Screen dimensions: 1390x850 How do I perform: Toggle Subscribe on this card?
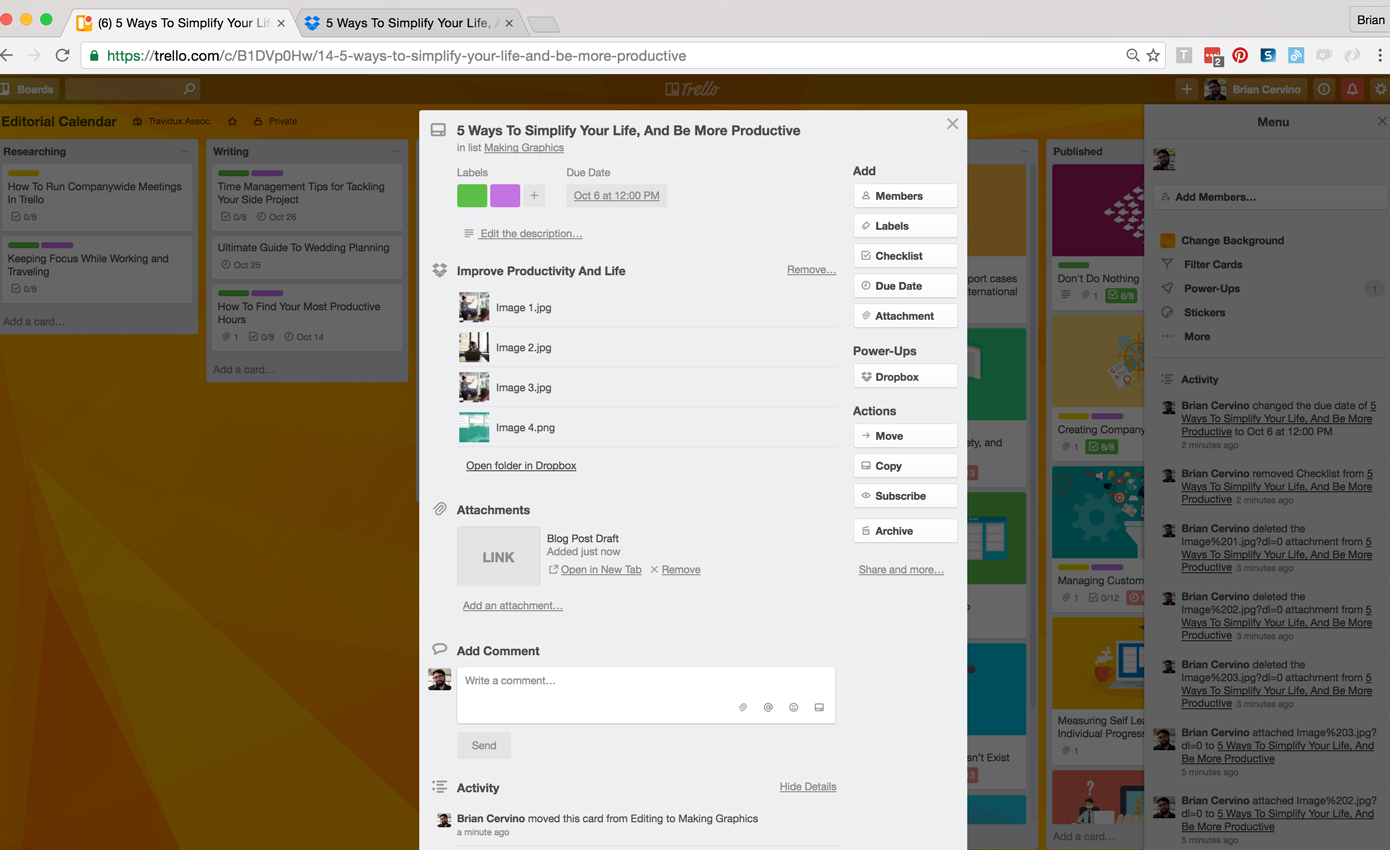click(905, 496)
